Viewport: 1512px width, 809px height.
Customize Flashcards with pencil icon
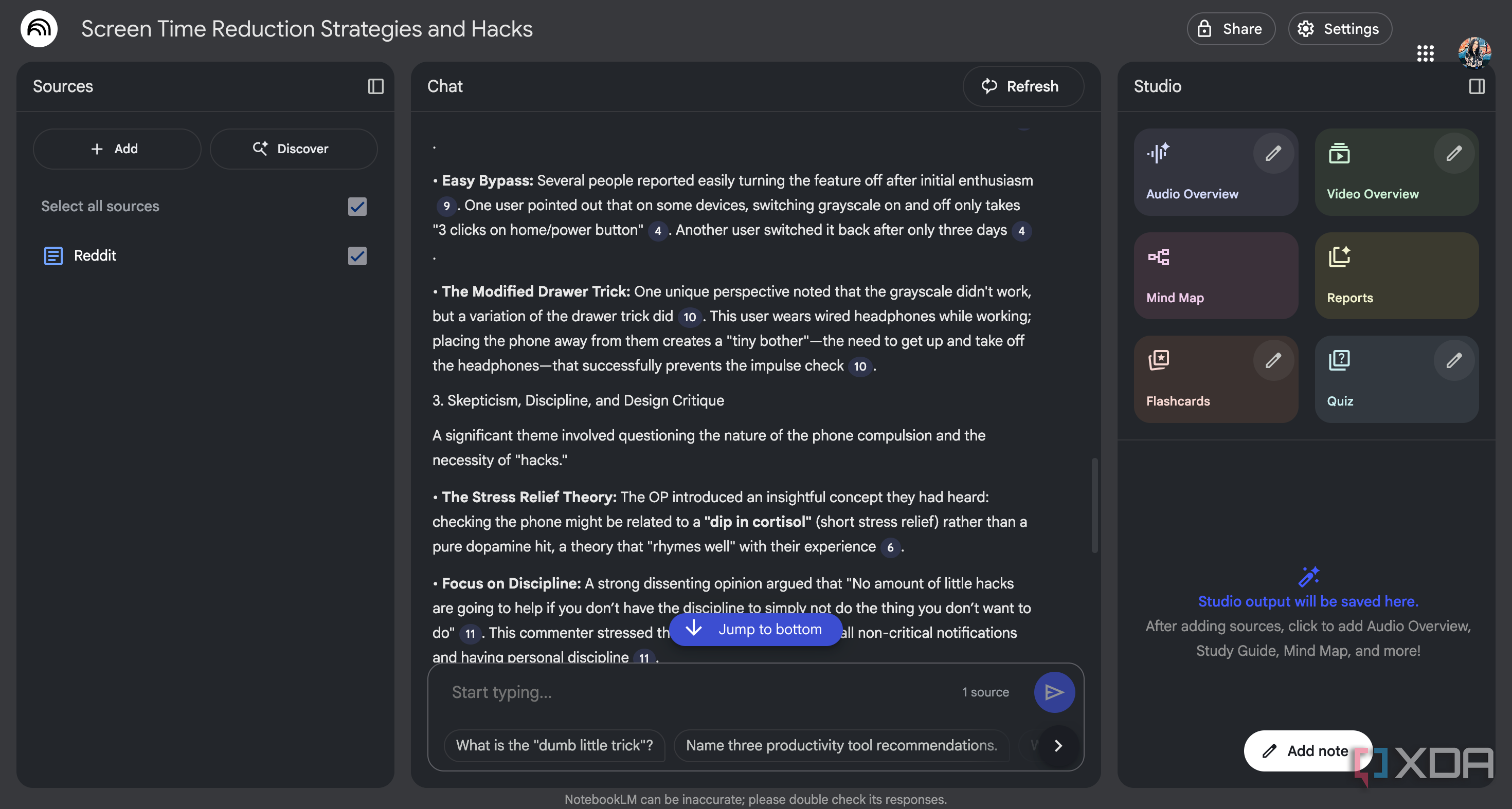pyautogui.click(x=1273, y=361)
